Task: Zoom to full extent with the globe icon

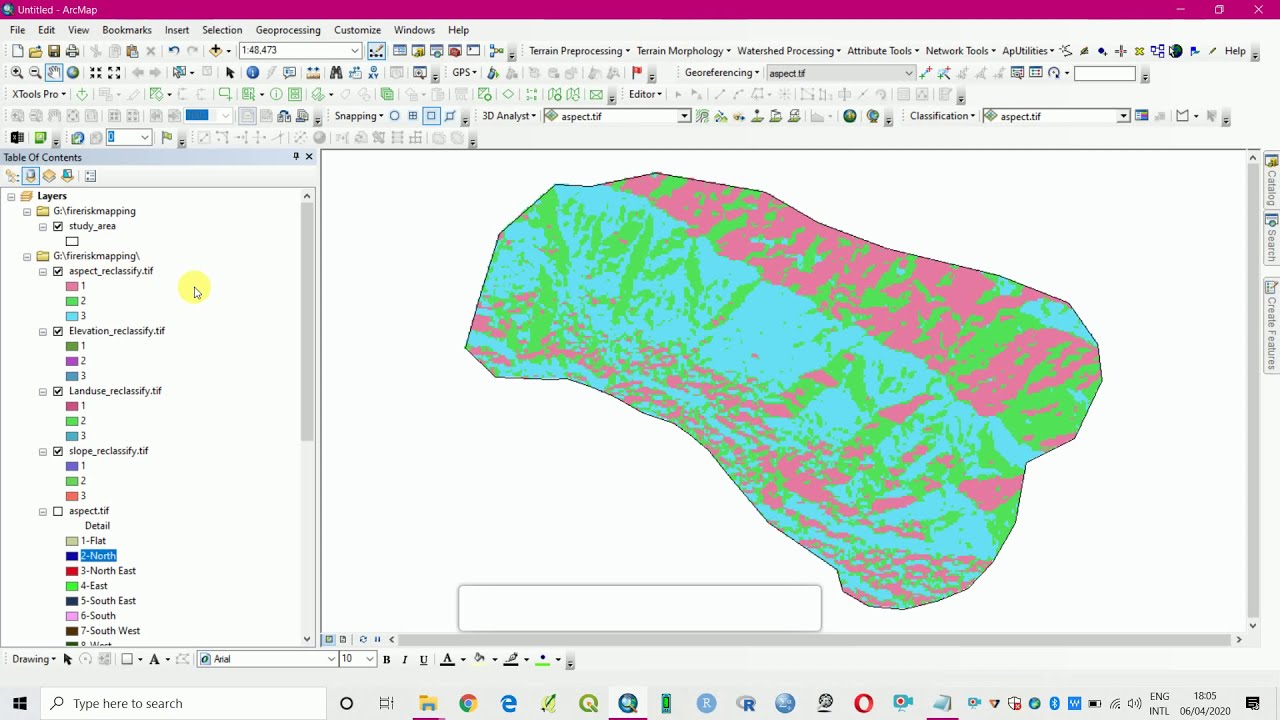Action: coord(73,73)
